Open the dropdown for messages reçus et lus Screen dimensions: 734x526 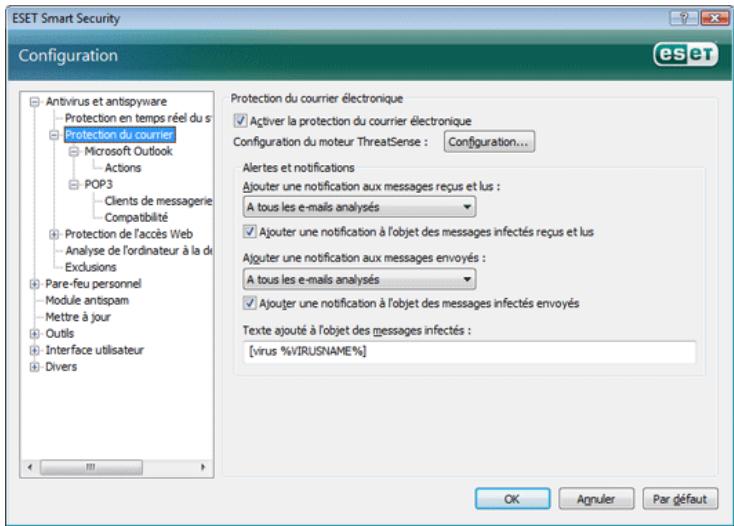point(360,207)
